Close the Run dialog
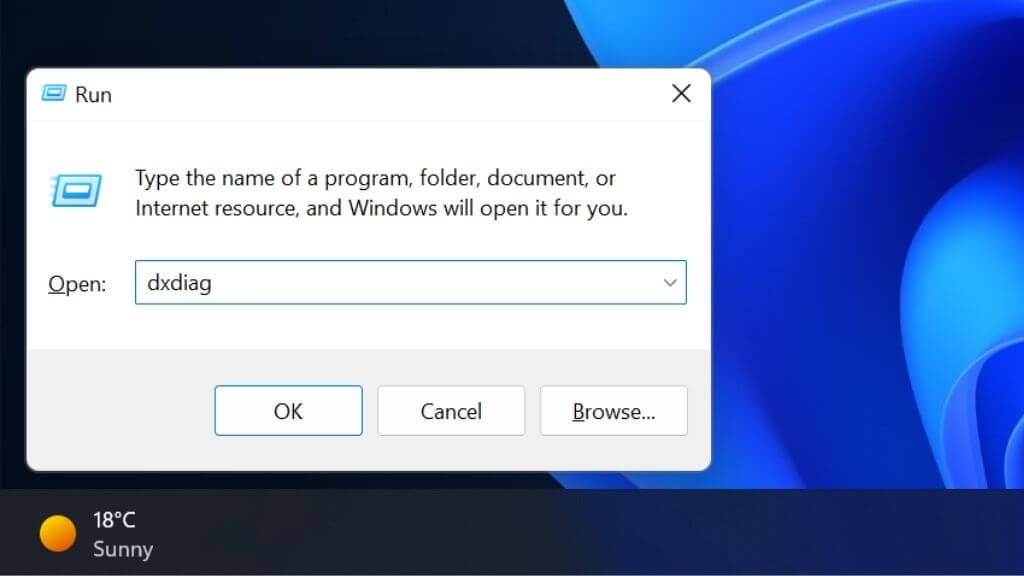Viewport: 1024px width, 576px height. tap(681, 93)
